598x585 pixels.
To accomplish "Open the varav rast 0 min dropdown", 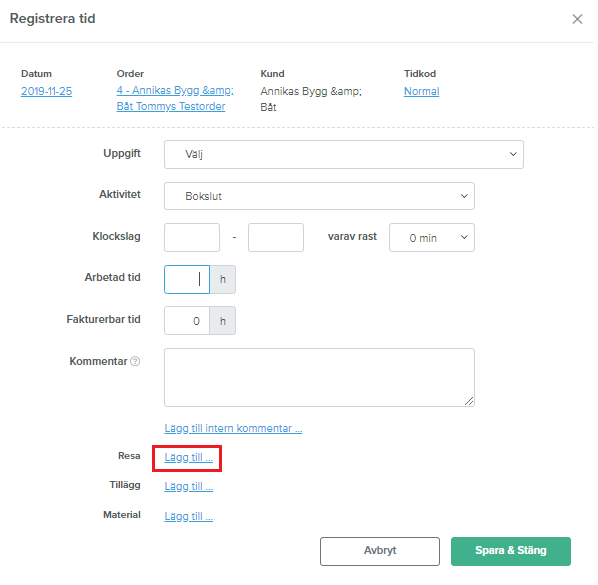I will pos(432,238).
